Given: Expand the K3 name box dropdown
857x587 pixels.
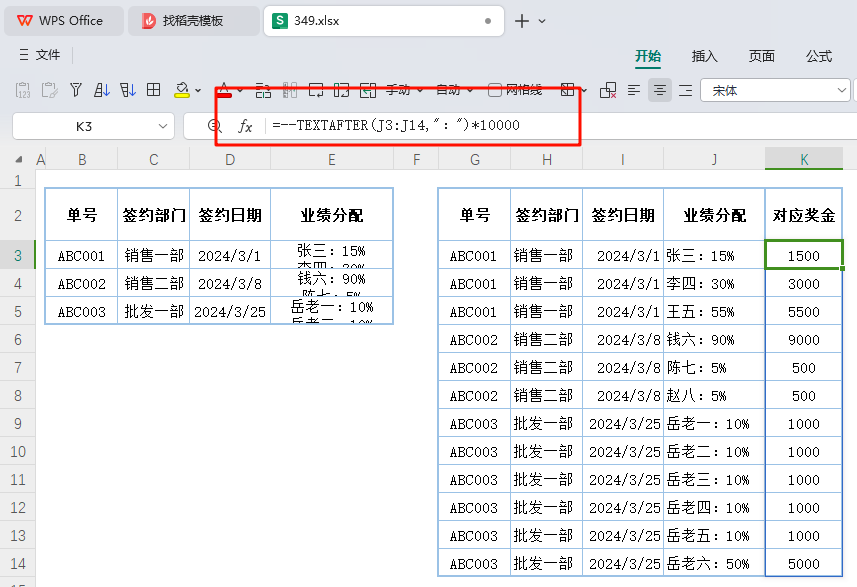Looking at the screenshot, I should point(162,126).
